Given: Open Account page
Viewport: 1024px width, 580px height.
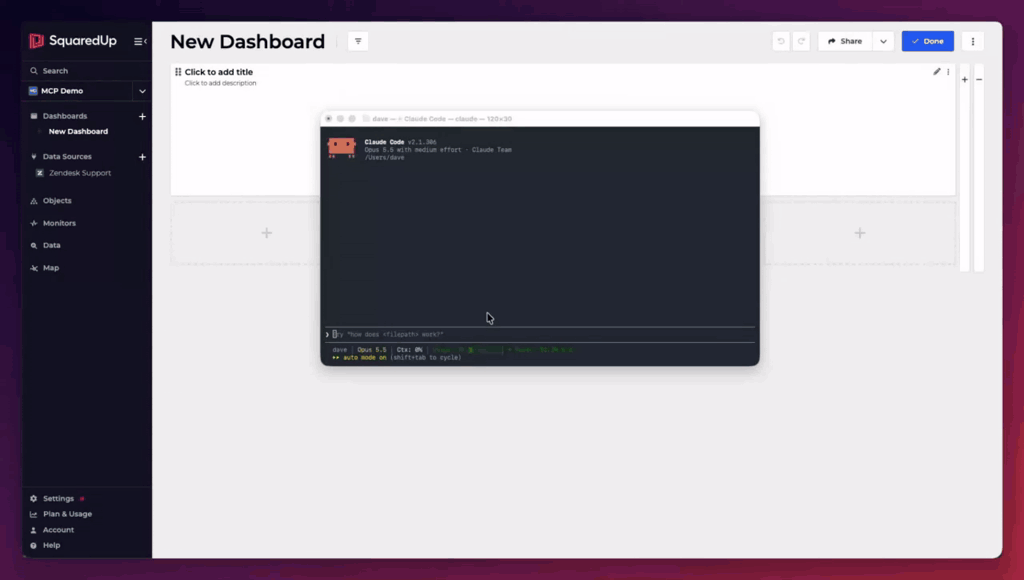Looking at the screenshot, I should click(58, 530).
